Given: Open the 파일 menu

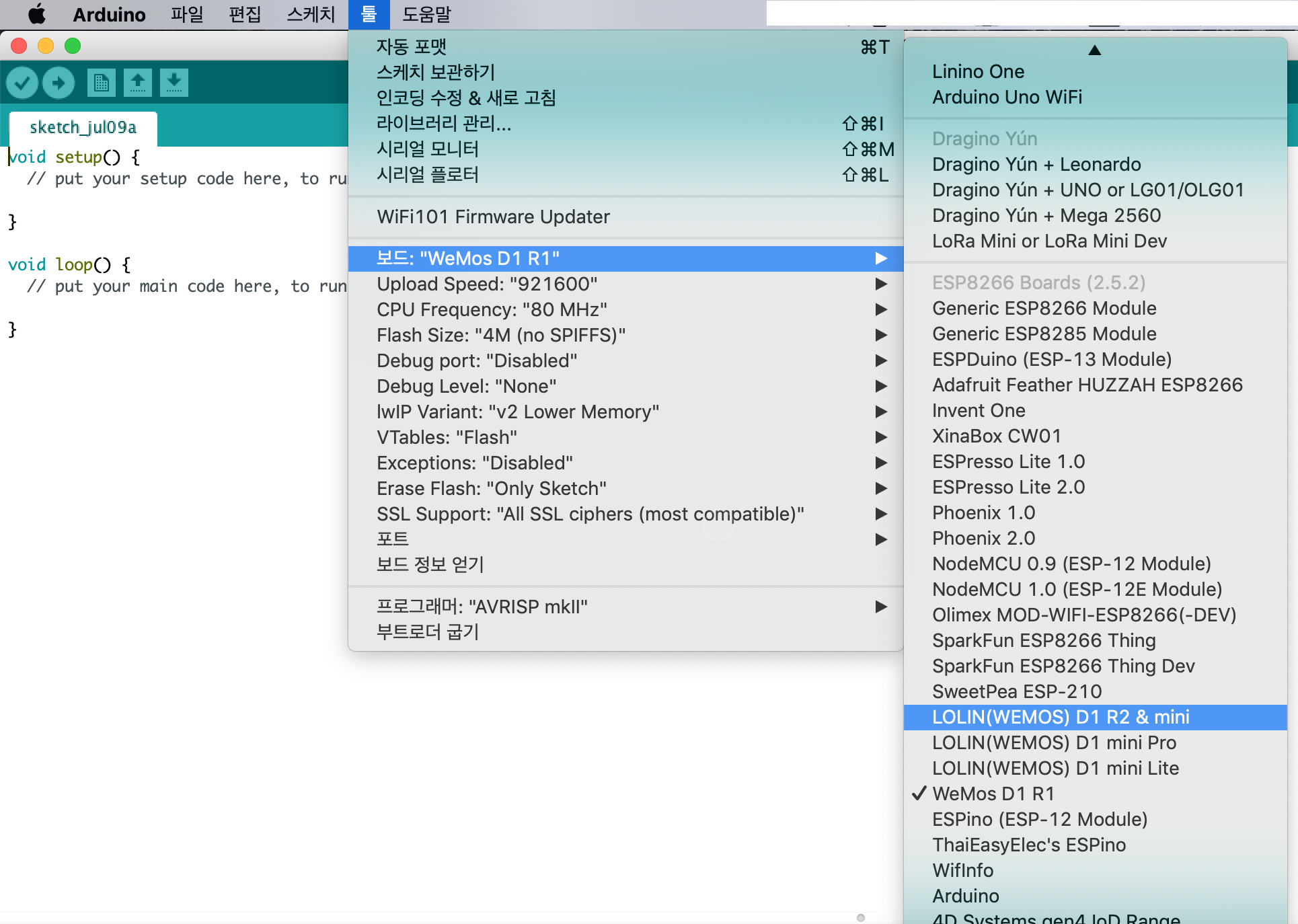Looking at the screenshot, I should click(186, 14).
